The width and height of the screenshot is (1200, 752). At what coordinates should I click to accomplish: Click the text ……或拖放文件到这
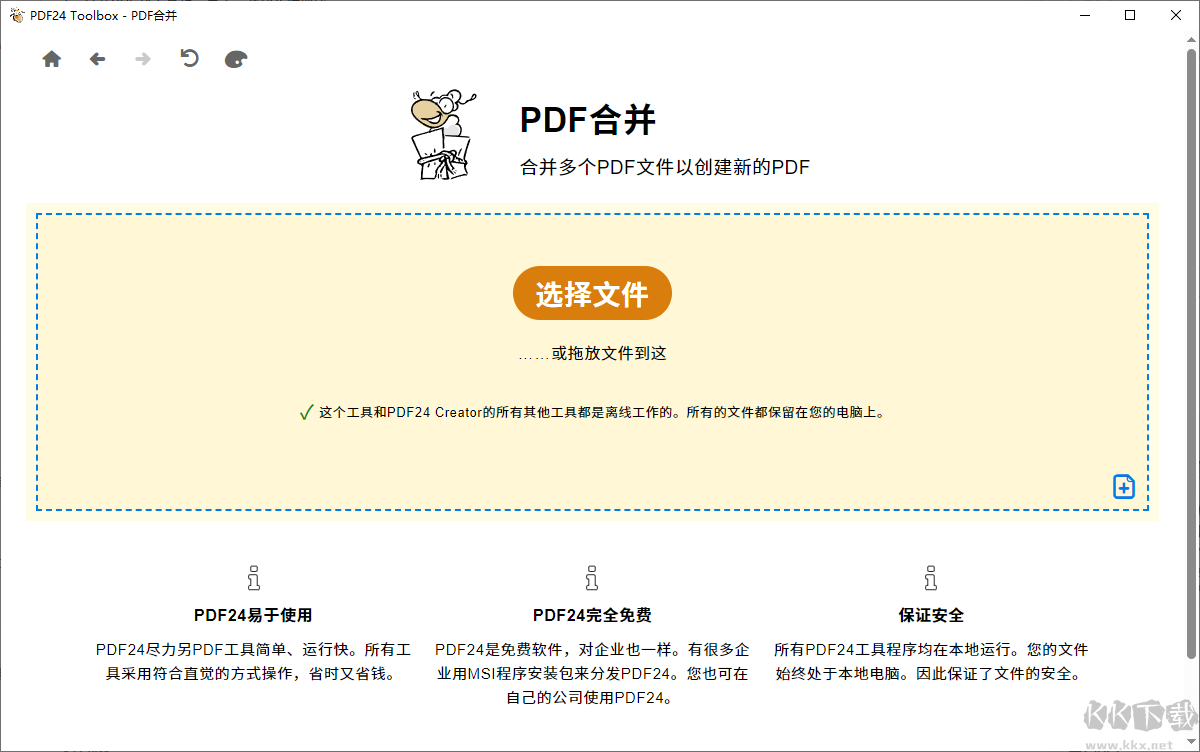(592, 353)
